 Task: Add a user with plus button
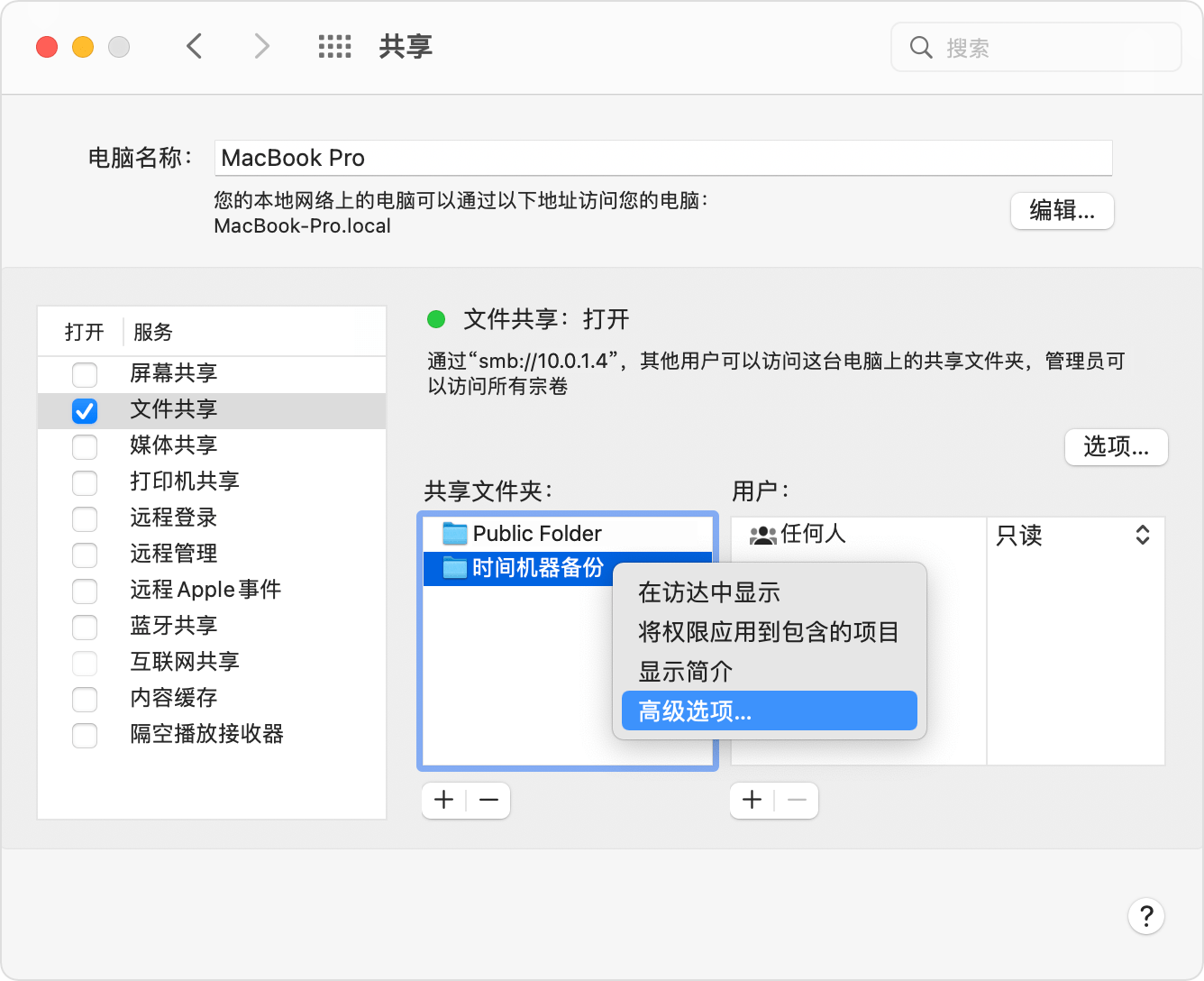point(752,800)
